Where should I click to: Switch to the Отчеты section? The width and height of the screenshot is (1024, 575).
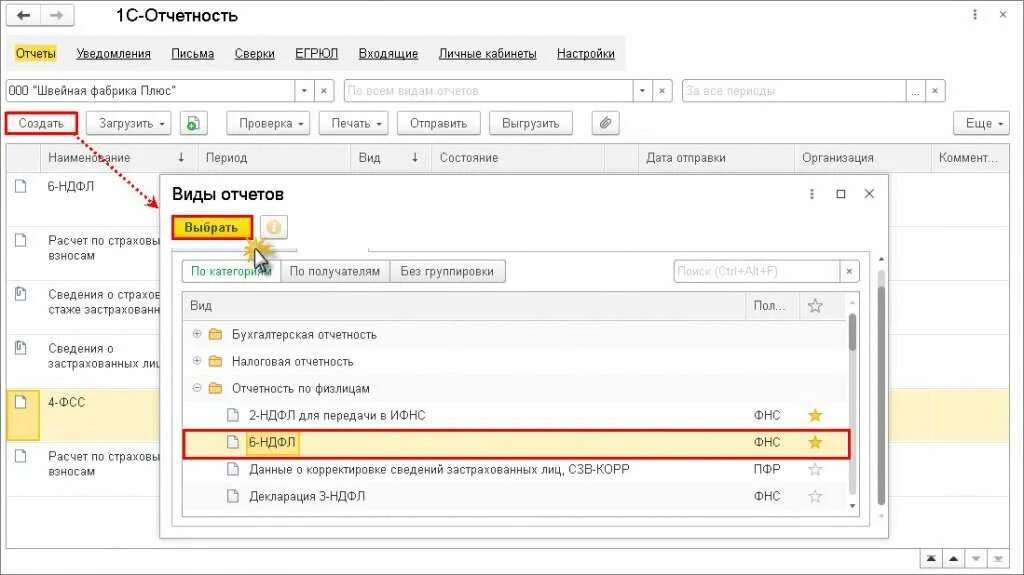tap(36, 54)
